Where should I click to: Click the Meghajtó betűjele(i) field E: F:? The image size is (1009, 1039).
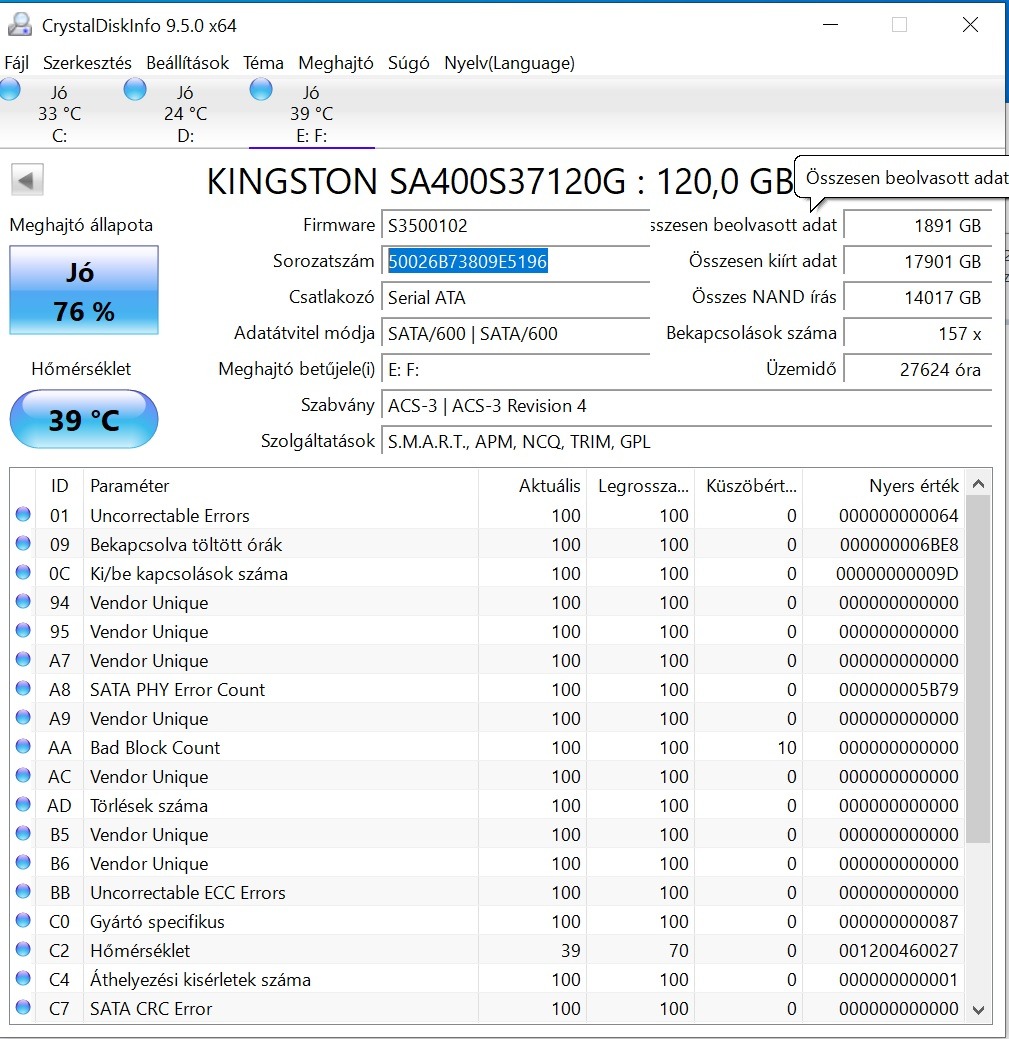515,369
